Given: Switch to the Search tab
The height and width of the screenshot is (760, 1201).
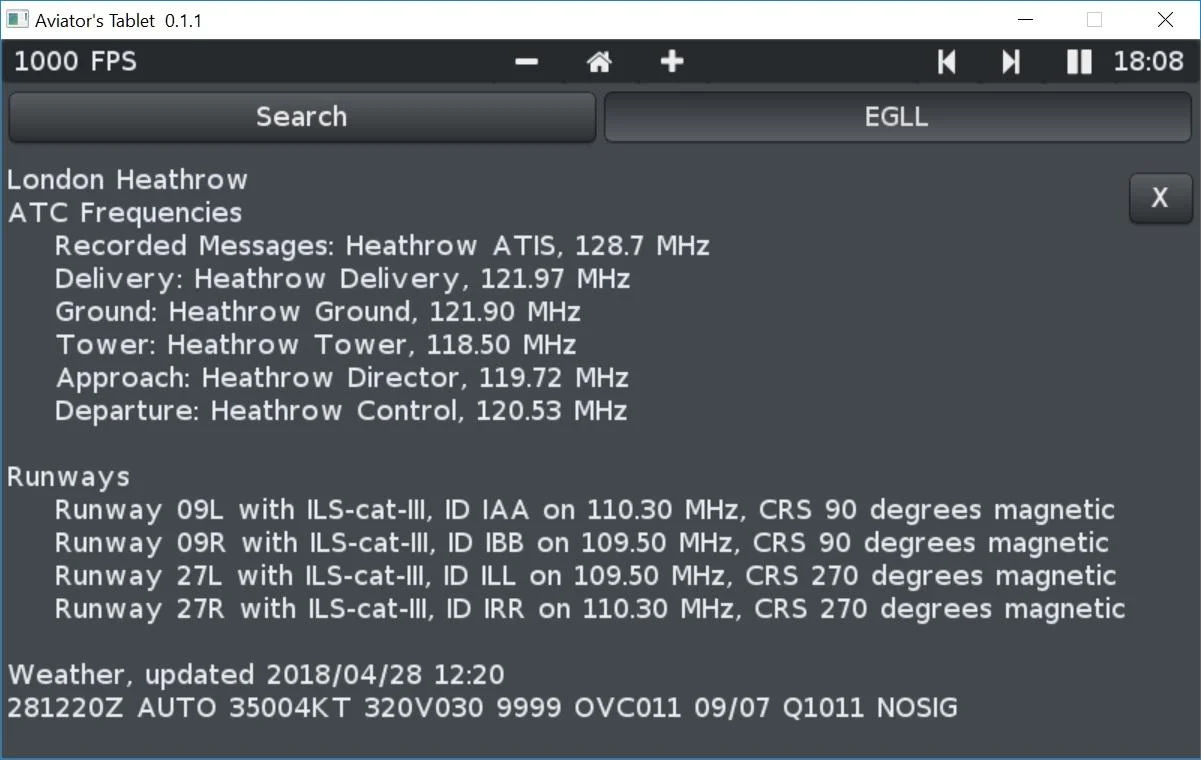Looking at the screenshot, I should coord(300,116).
